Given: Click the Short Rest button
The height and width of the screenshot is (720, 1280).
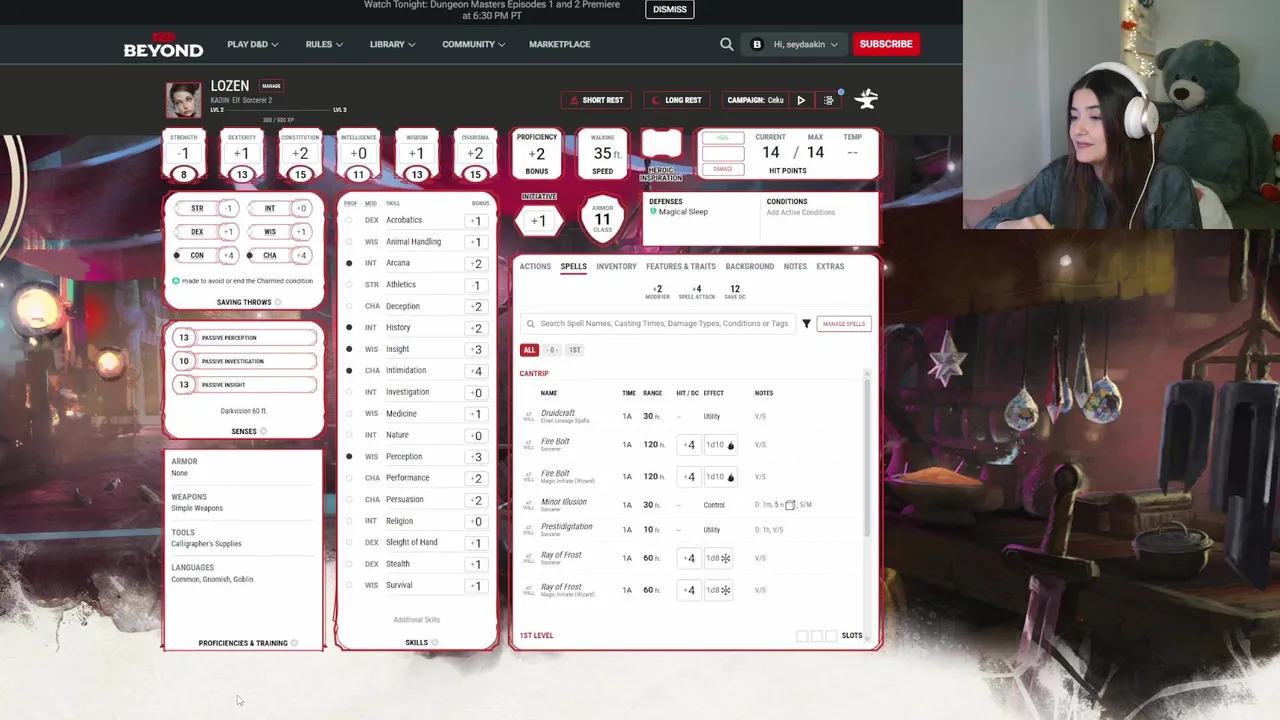Looking at the screenshot, I should point(597,100).
